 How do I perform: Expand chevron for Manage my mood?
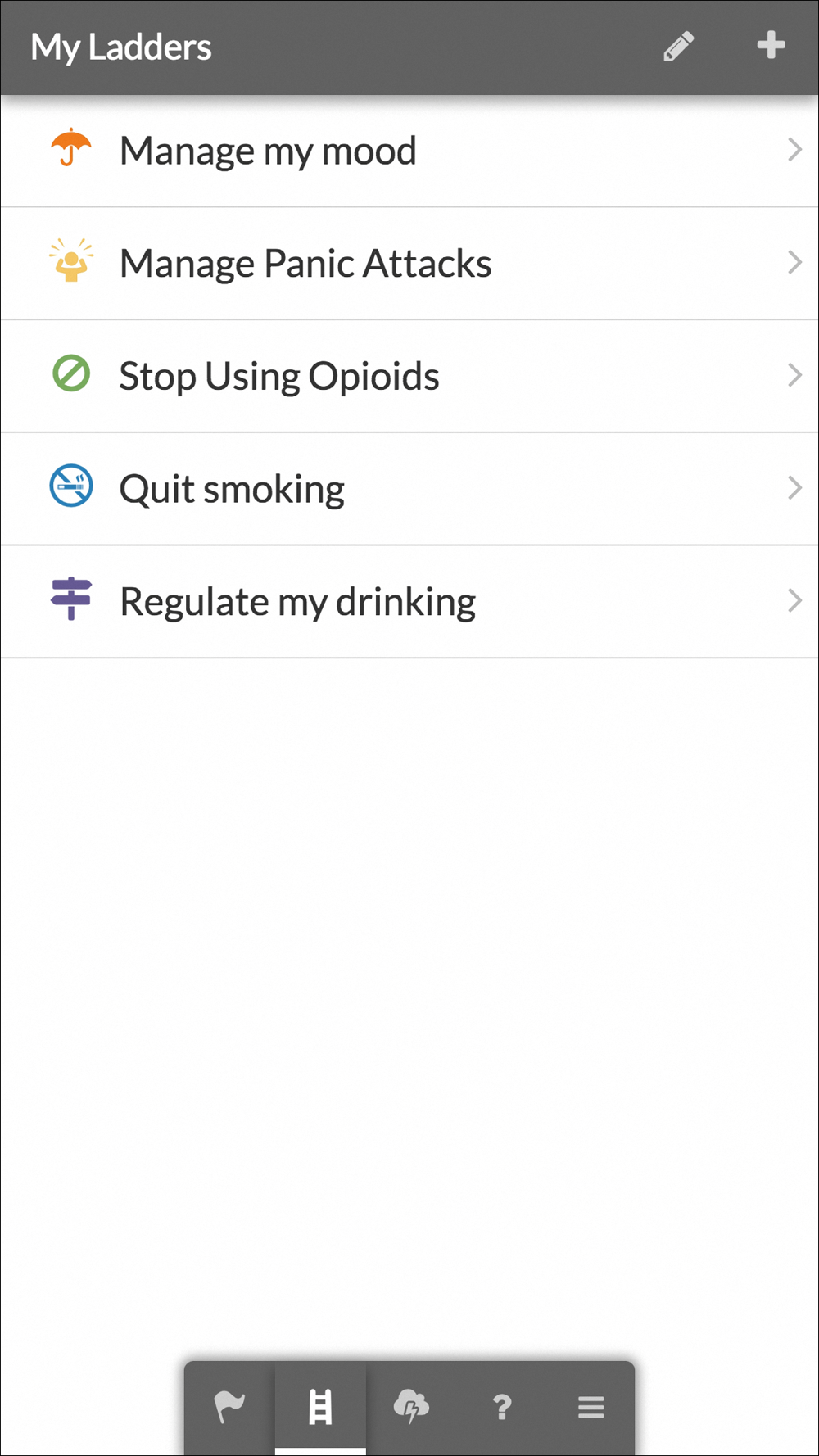794,150
